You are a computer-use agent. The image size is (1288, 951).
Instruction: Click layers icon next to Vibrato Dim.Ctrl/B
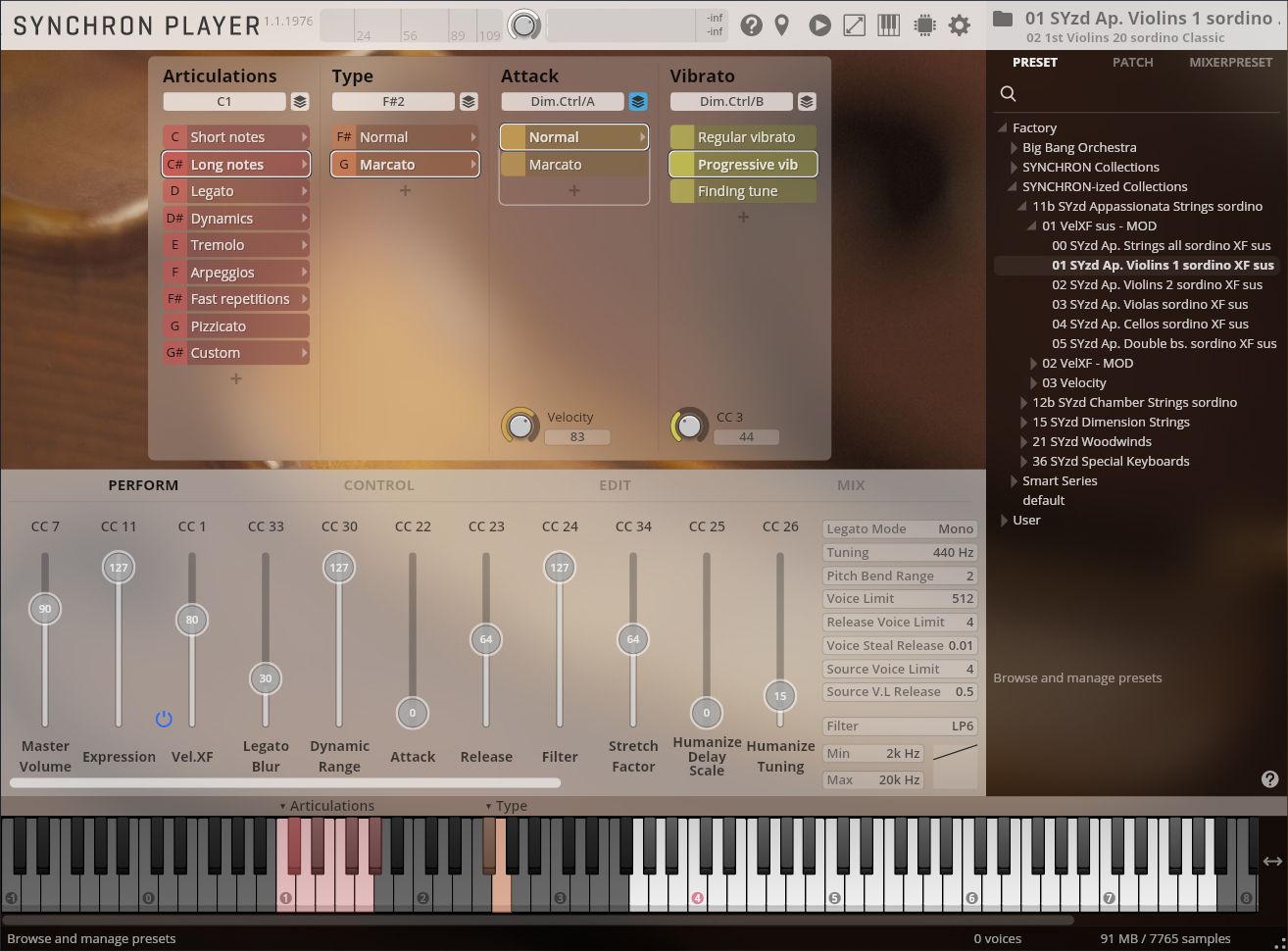tap(807, 102)
